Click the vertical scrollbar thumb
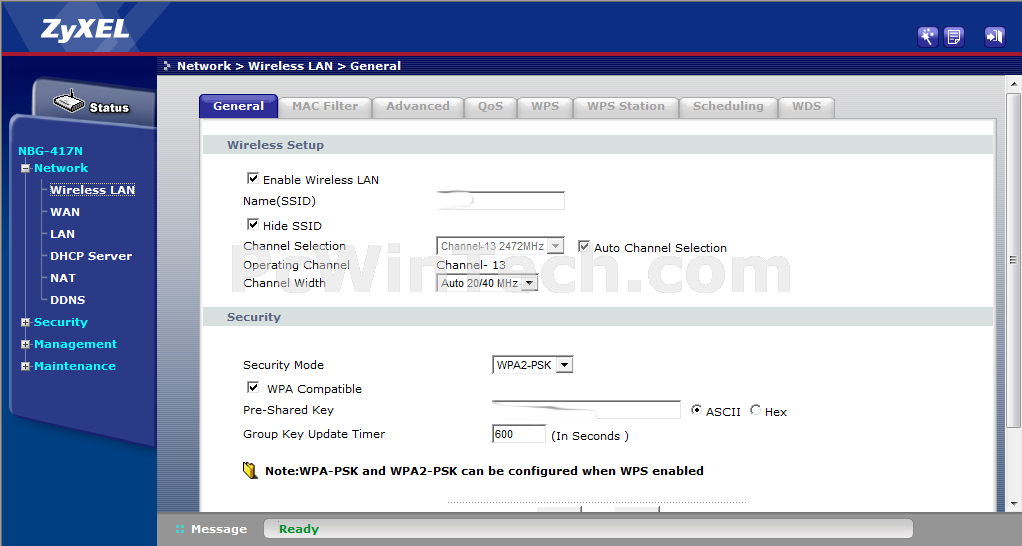The width and height of the screenshot is (1022, 546). pos(1013,261)
